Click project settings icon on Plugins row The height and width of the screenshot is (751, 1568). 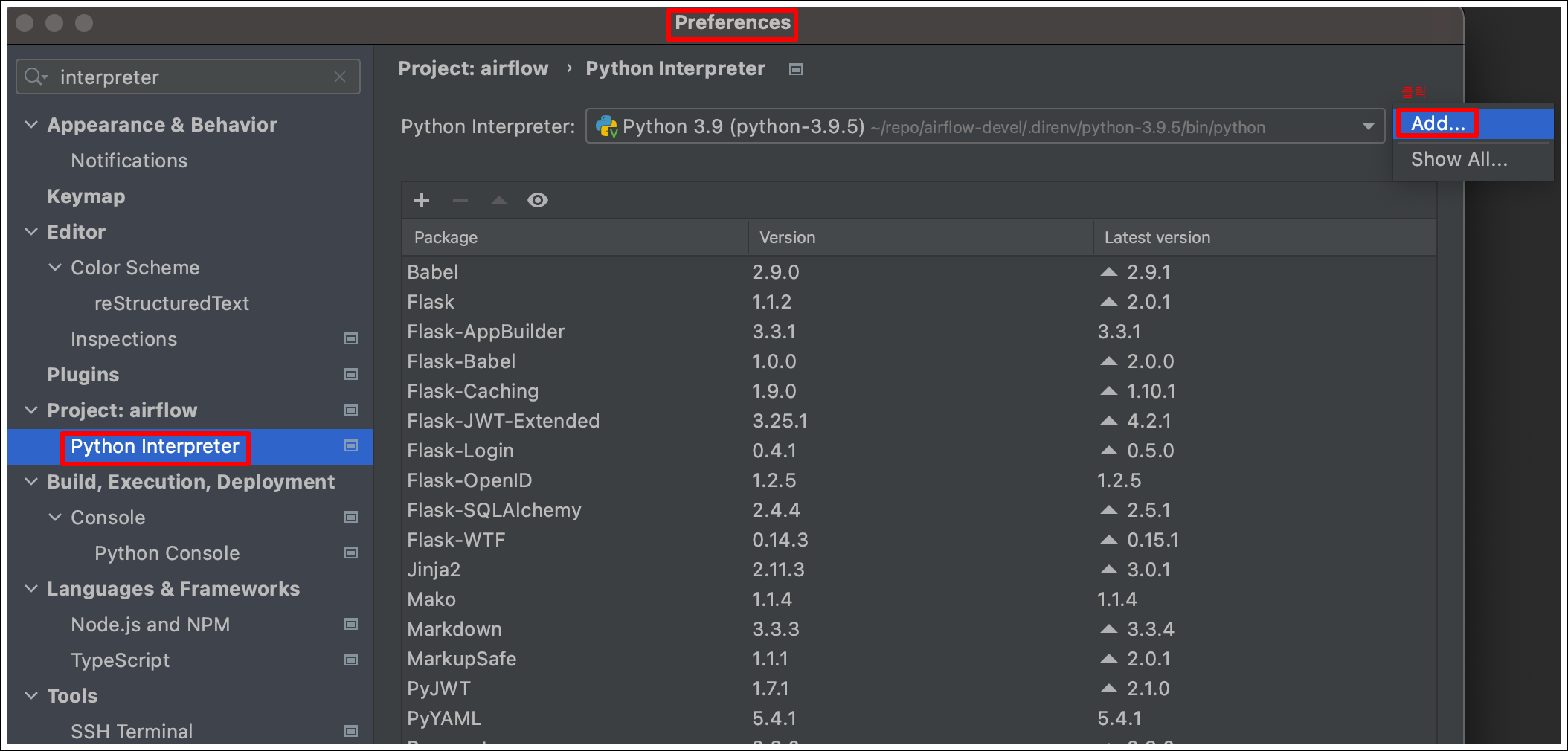[351, 374]
